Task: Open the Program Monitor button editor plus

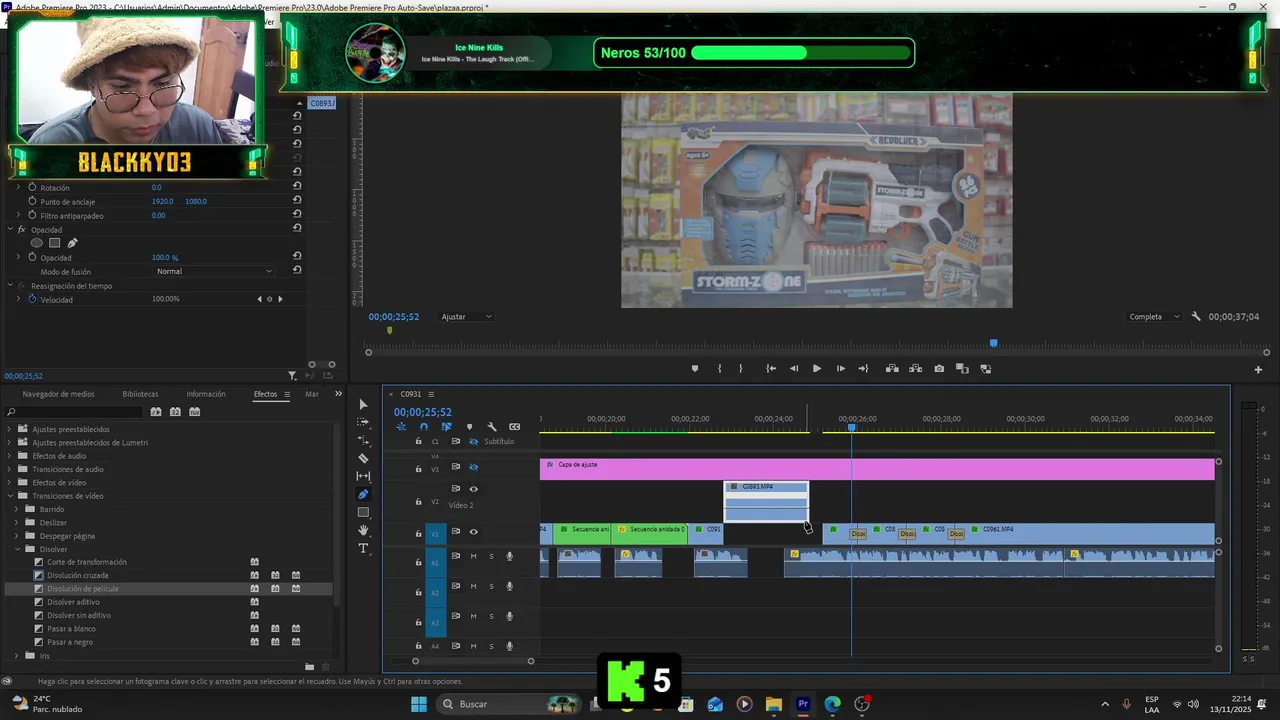Action: pos(1258,370)
